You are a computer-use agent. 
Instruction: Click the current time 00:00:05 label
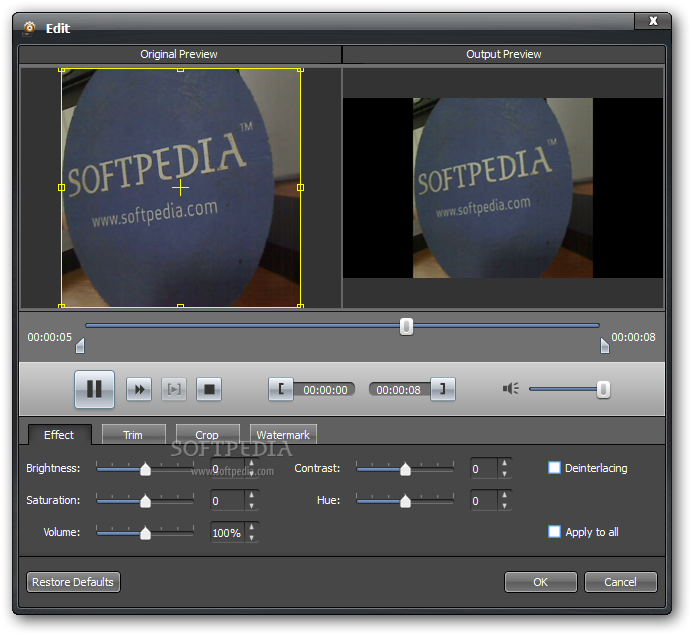(49, 337)
